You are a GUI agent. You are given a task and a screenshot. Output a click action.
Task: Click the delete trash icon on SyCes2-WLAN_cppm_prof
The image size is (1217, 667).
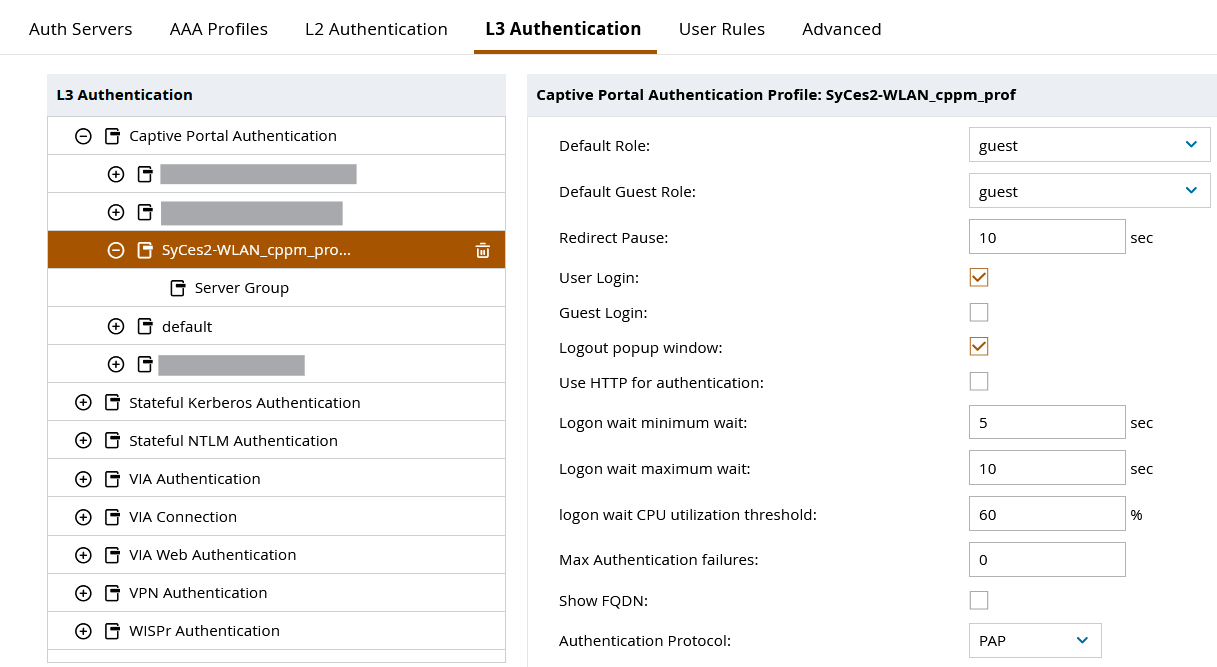coord(482,250)
